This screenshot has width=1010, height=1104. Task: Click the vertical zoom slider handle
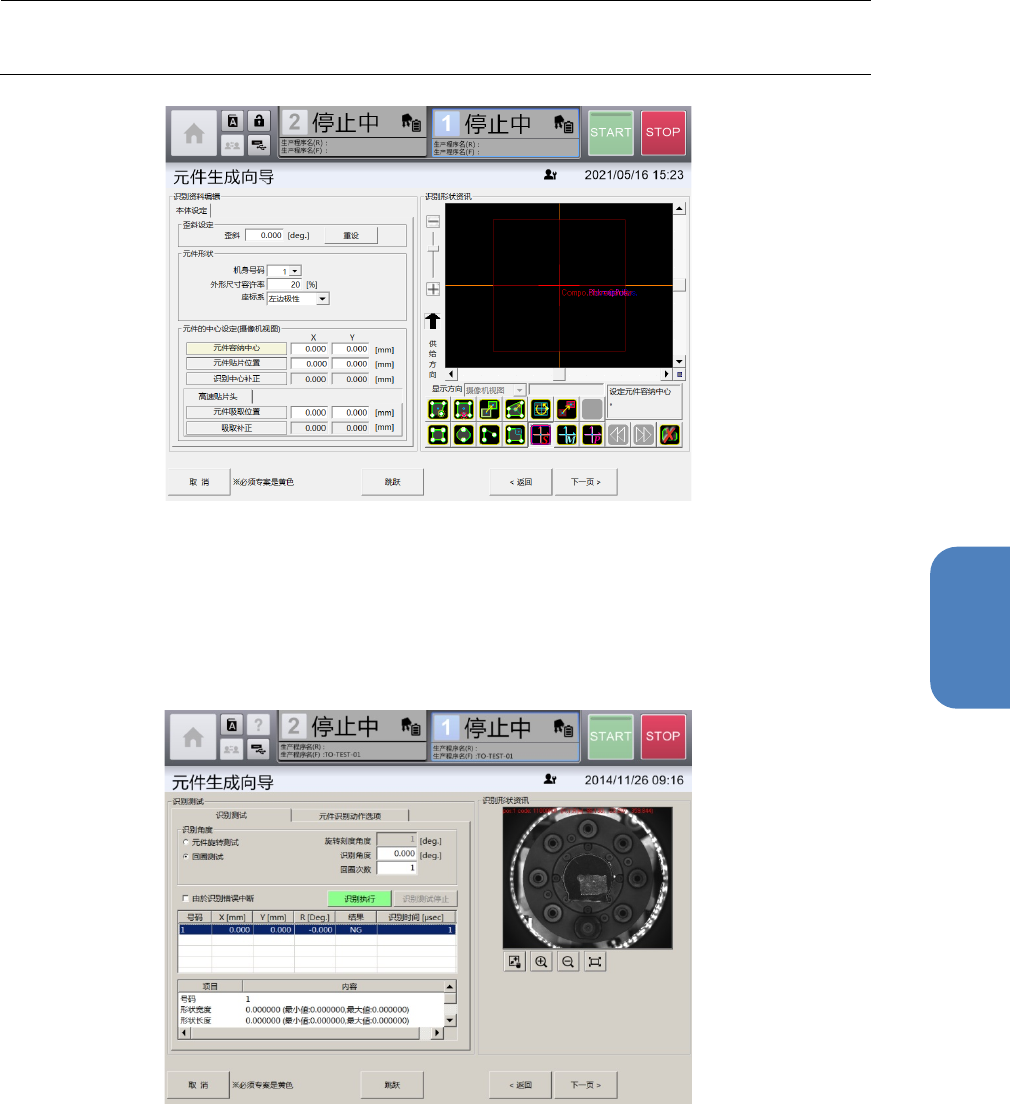(433, 249)
